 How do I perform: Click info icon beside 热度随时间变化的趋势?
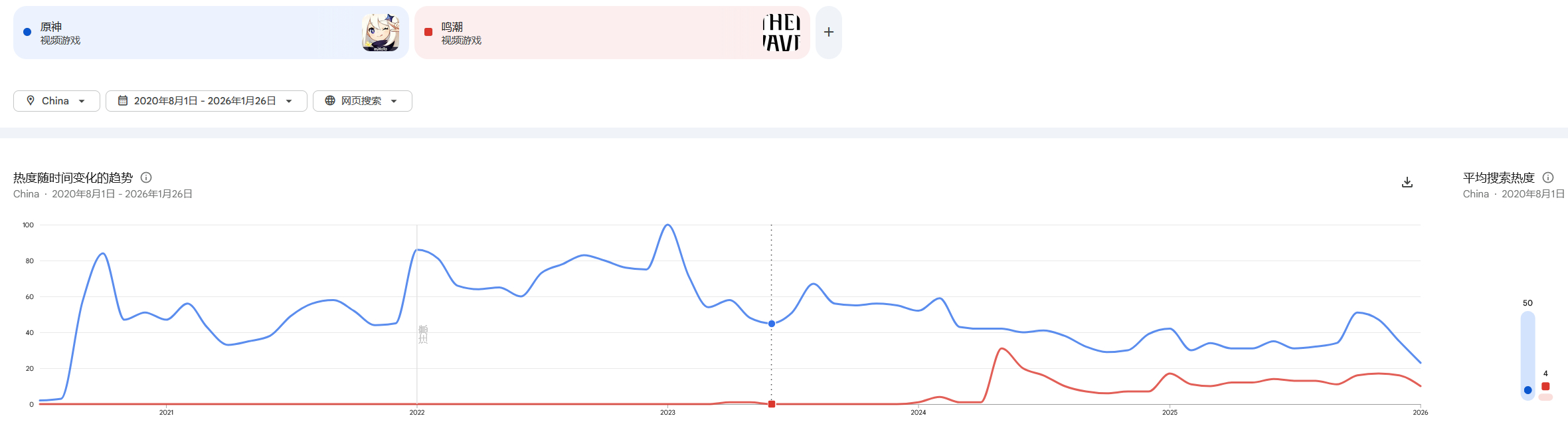tap(146, 177)
